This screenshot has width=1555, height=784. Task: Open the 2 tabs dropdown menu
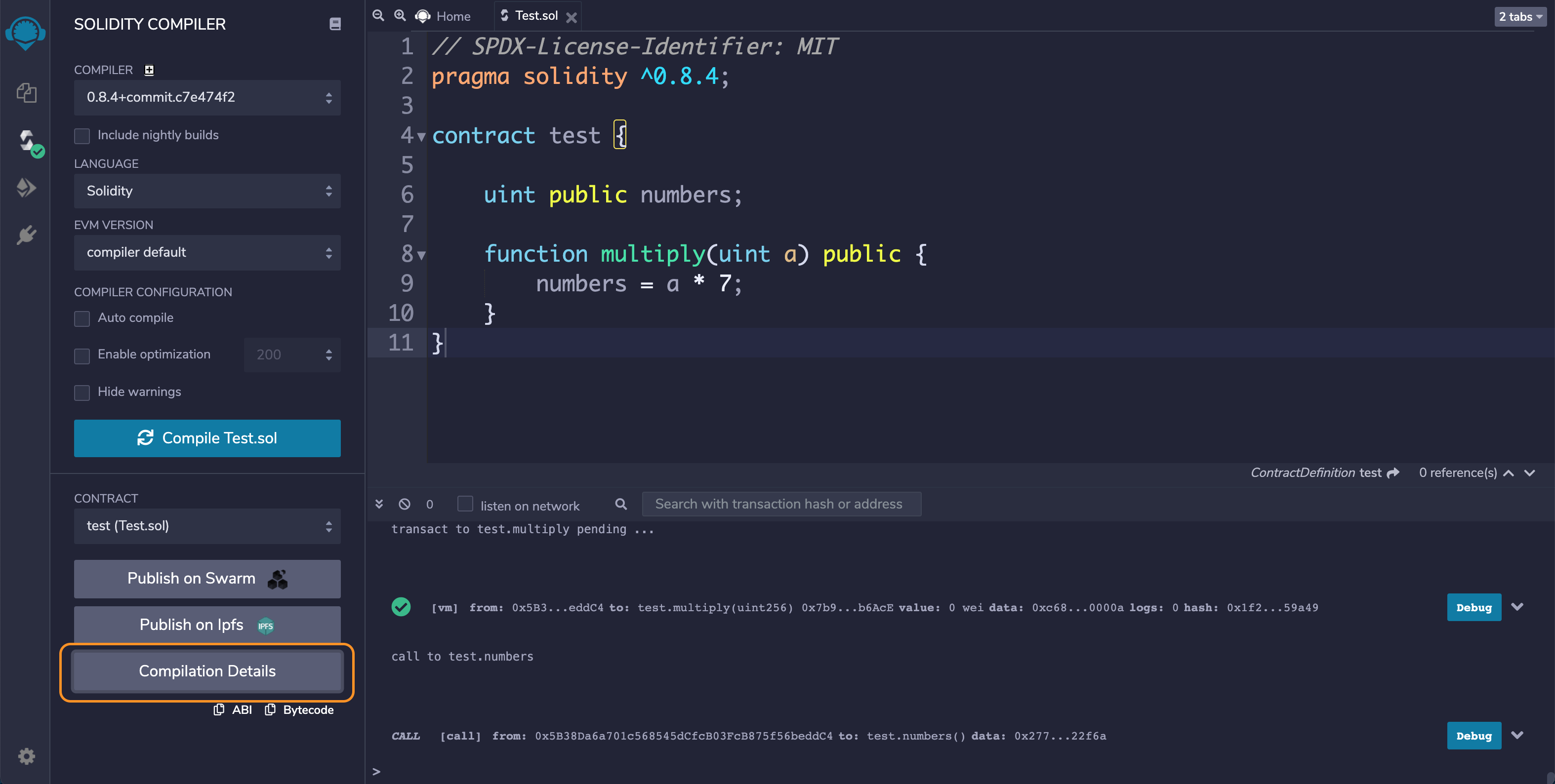(x=1519, y=16)
